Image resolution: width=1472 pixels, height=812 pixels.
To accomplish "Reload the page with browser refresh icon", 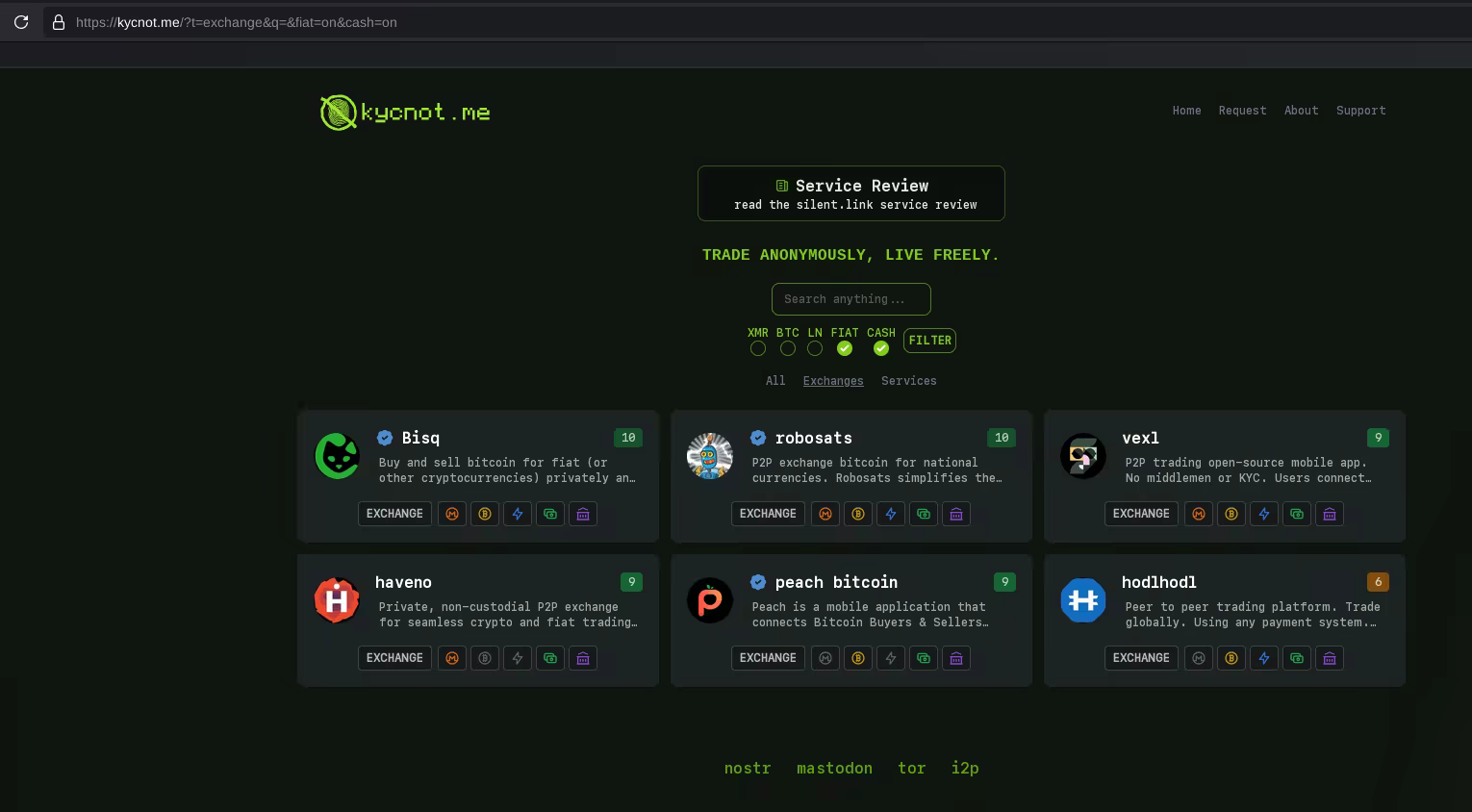I will pyautogui.click(x=21, y=22).
